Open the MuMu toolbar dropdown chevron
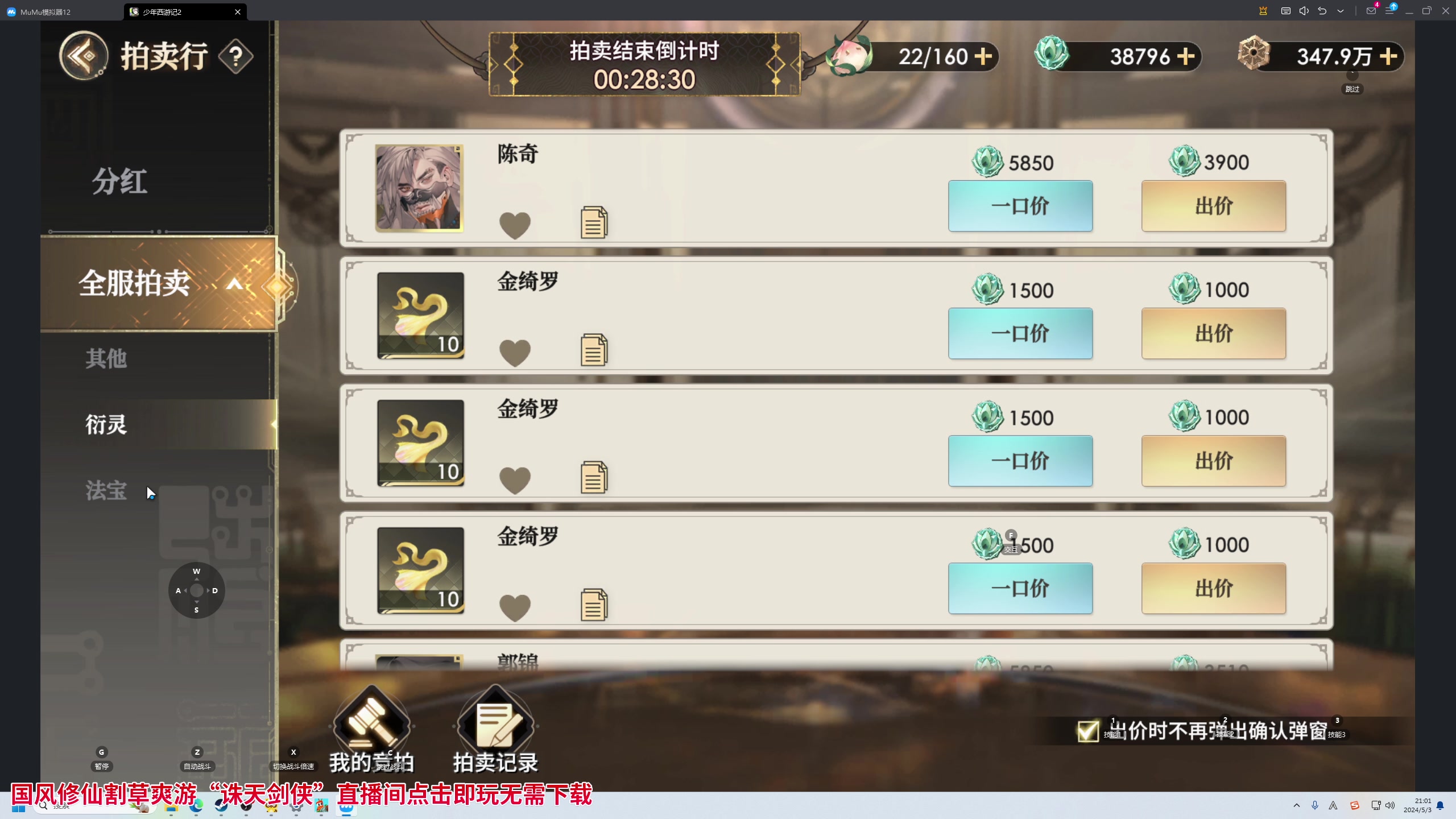 point(1341,11)
